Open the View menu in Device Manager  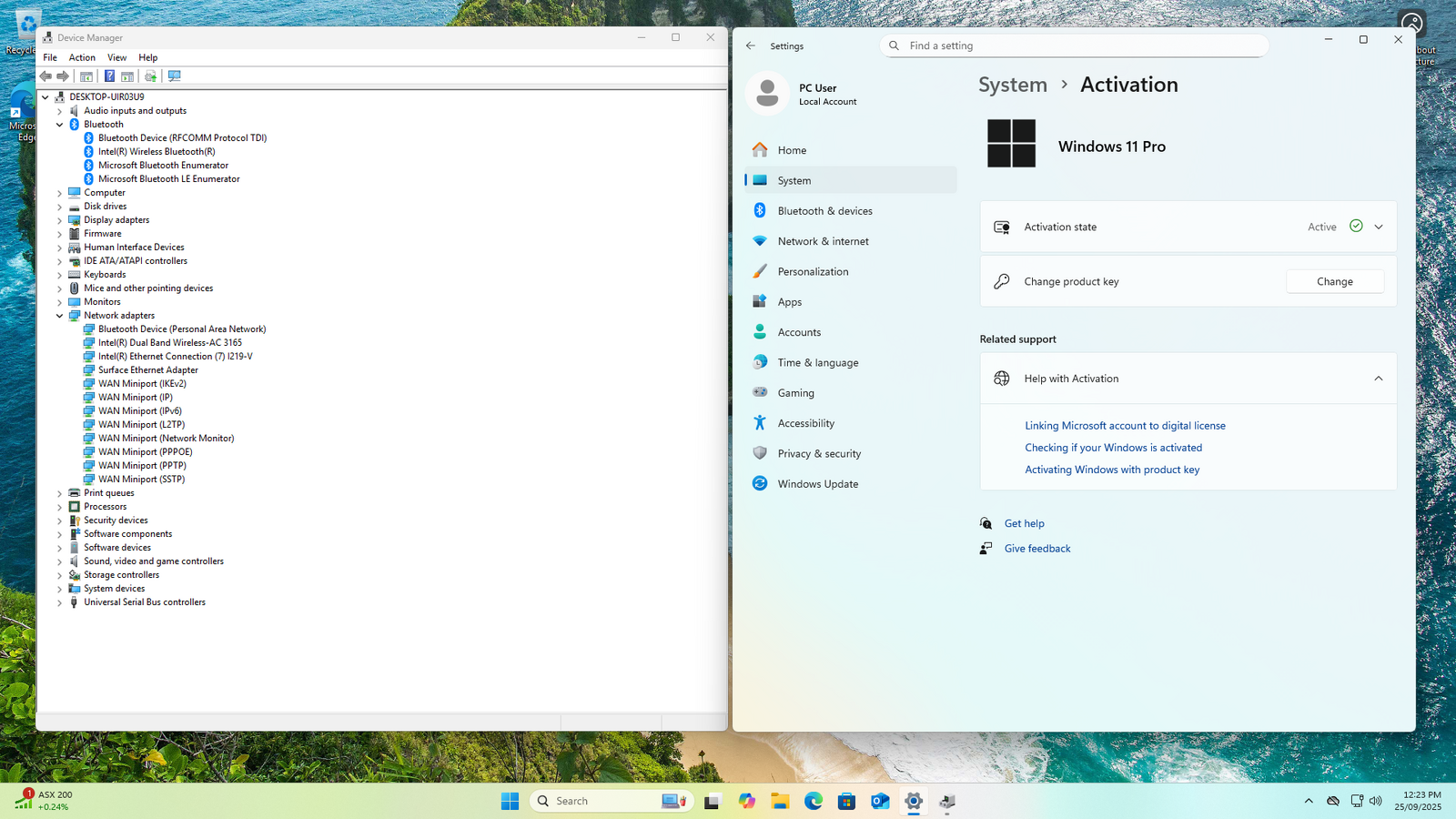[x=116, y=57]
